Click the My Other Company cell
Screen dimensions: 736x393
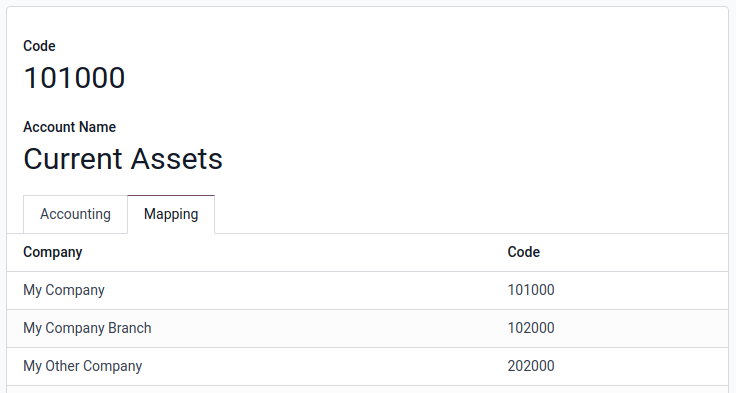pyautogui.click(x=83, y=366)
